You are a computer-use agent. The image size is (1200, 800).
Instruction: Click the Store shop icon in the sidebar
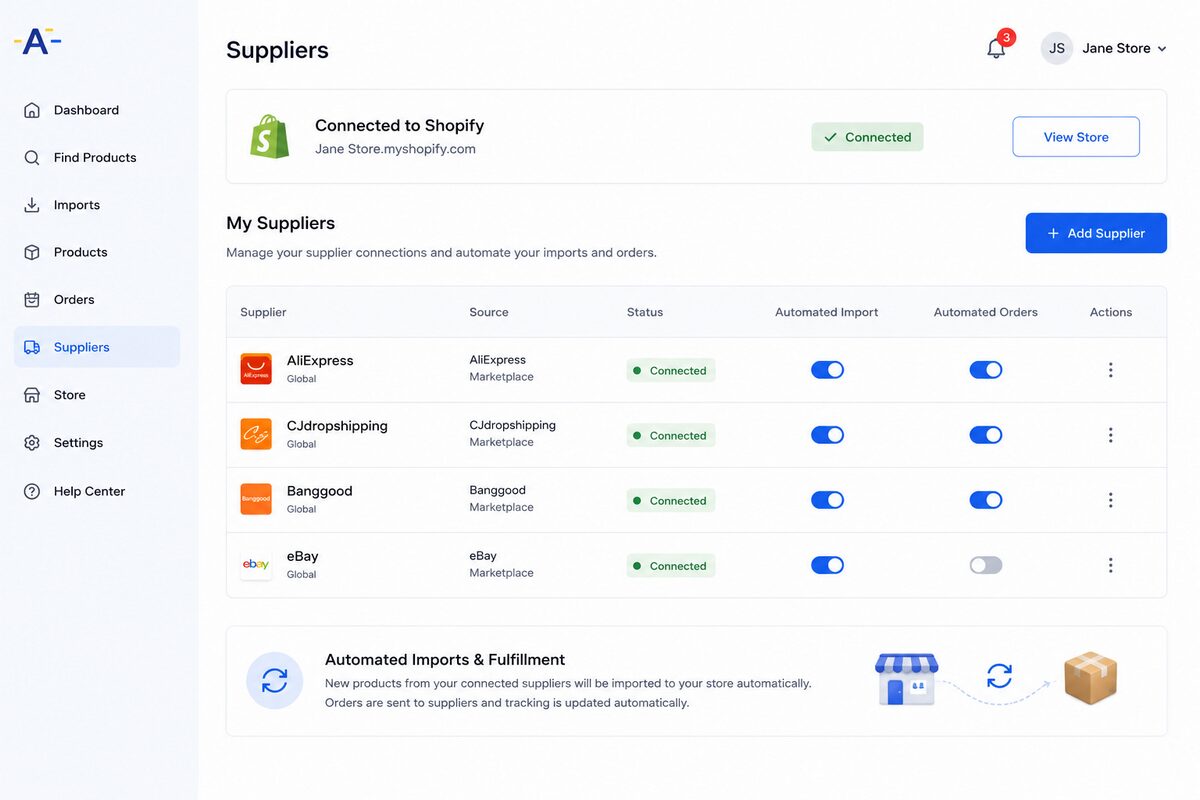(32, 395)
